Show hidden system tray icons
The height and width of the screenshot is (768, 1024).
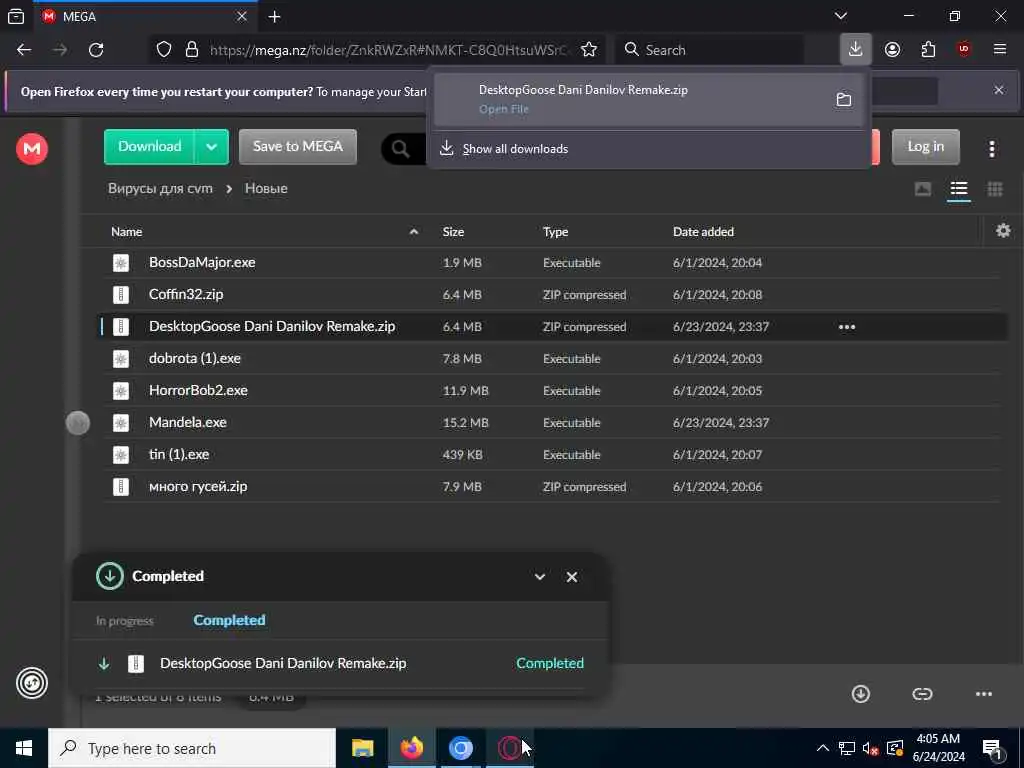point(823,748)
